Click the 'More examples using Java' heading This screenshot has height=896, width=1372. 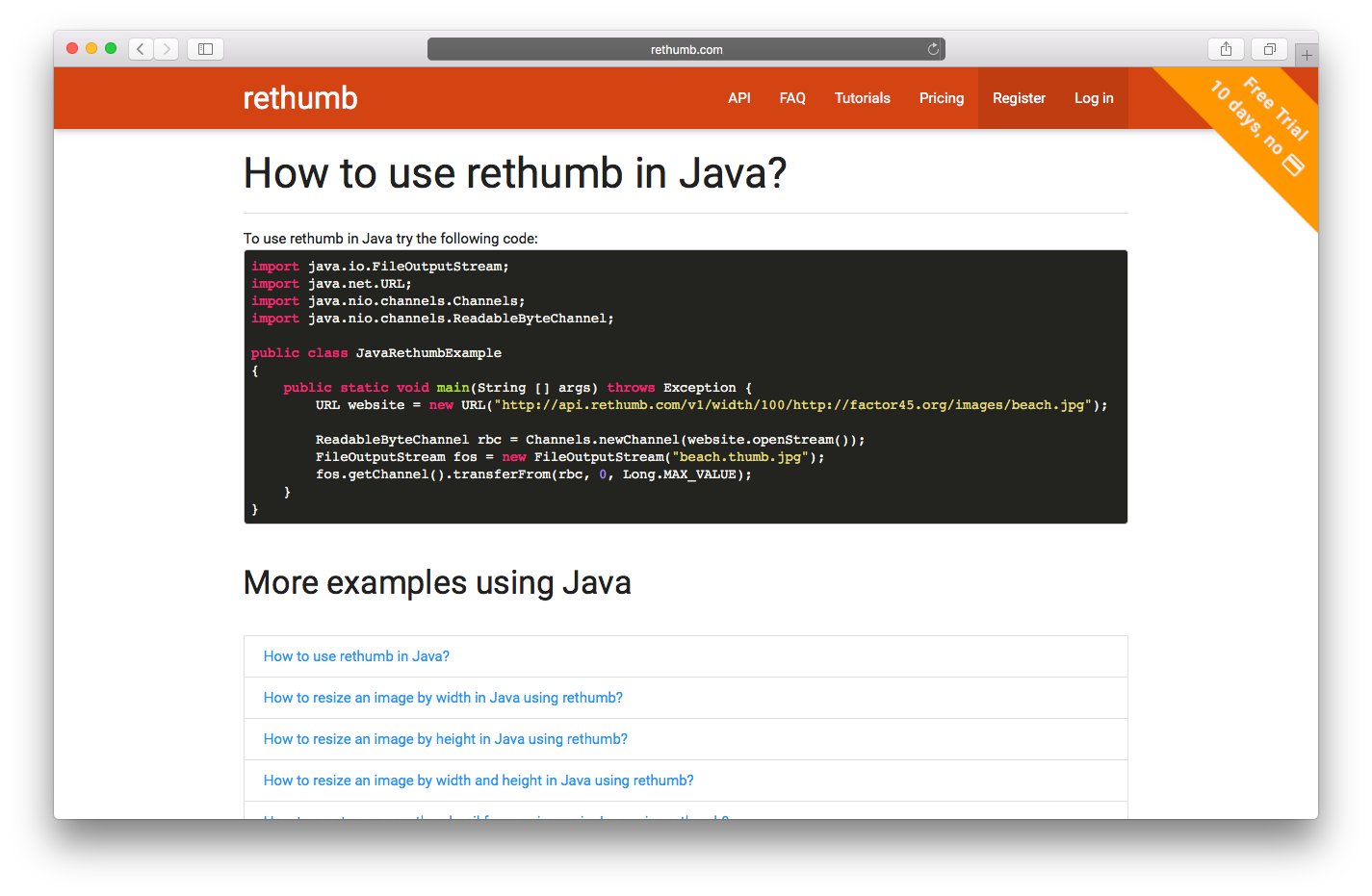point(437,583)
